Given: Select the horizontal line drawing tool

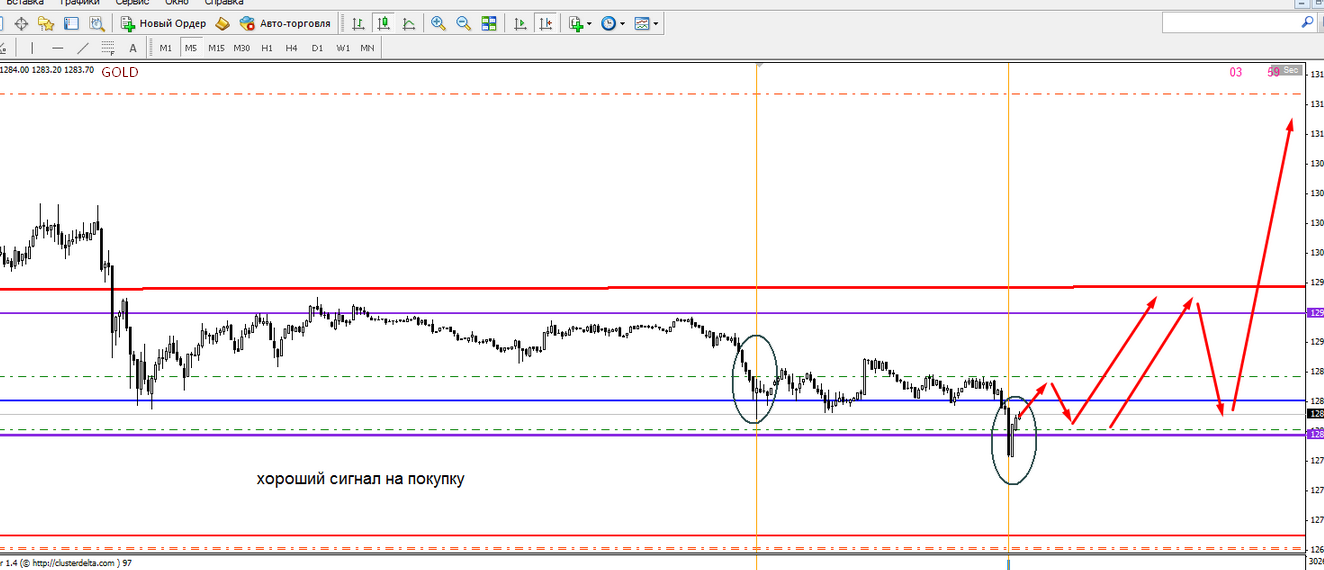Looking at the screenshot, I should (x=57, y=47).
